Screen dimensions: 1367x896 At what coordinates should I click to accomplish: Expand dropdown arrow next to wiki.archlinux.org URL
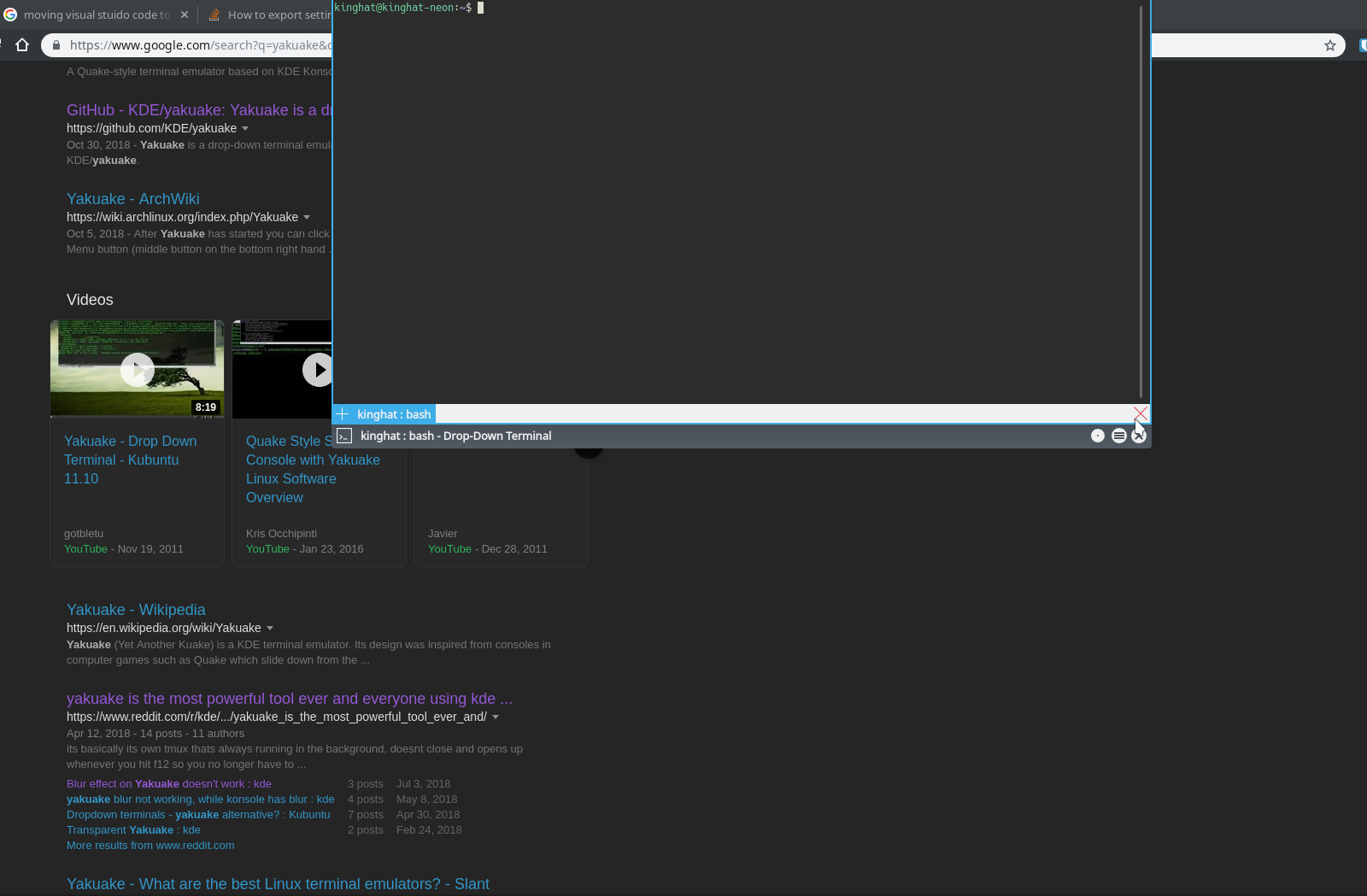(307, 218)
